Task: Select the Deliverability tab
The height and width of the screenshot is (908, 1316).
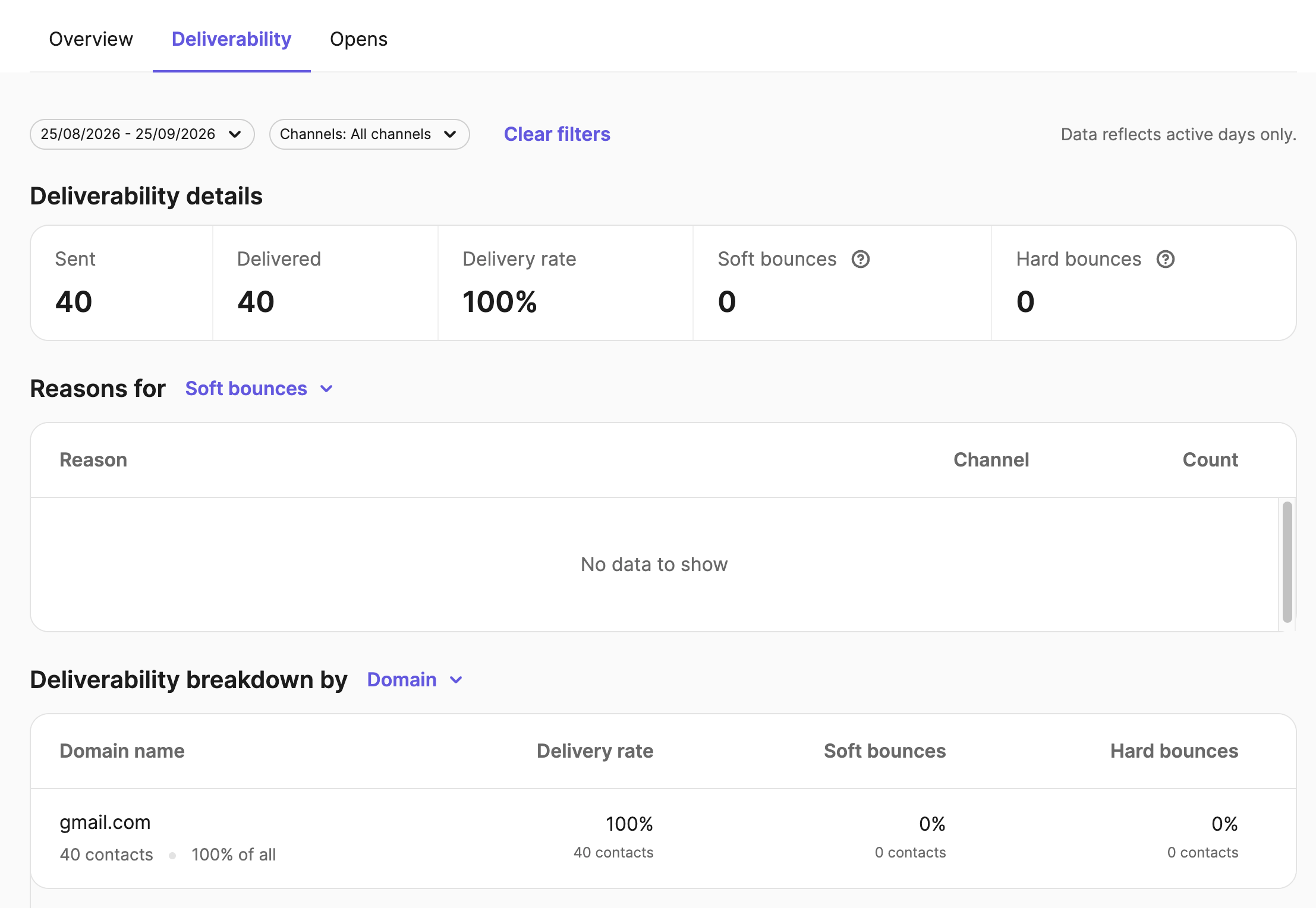Action: (x=231, y=39)
